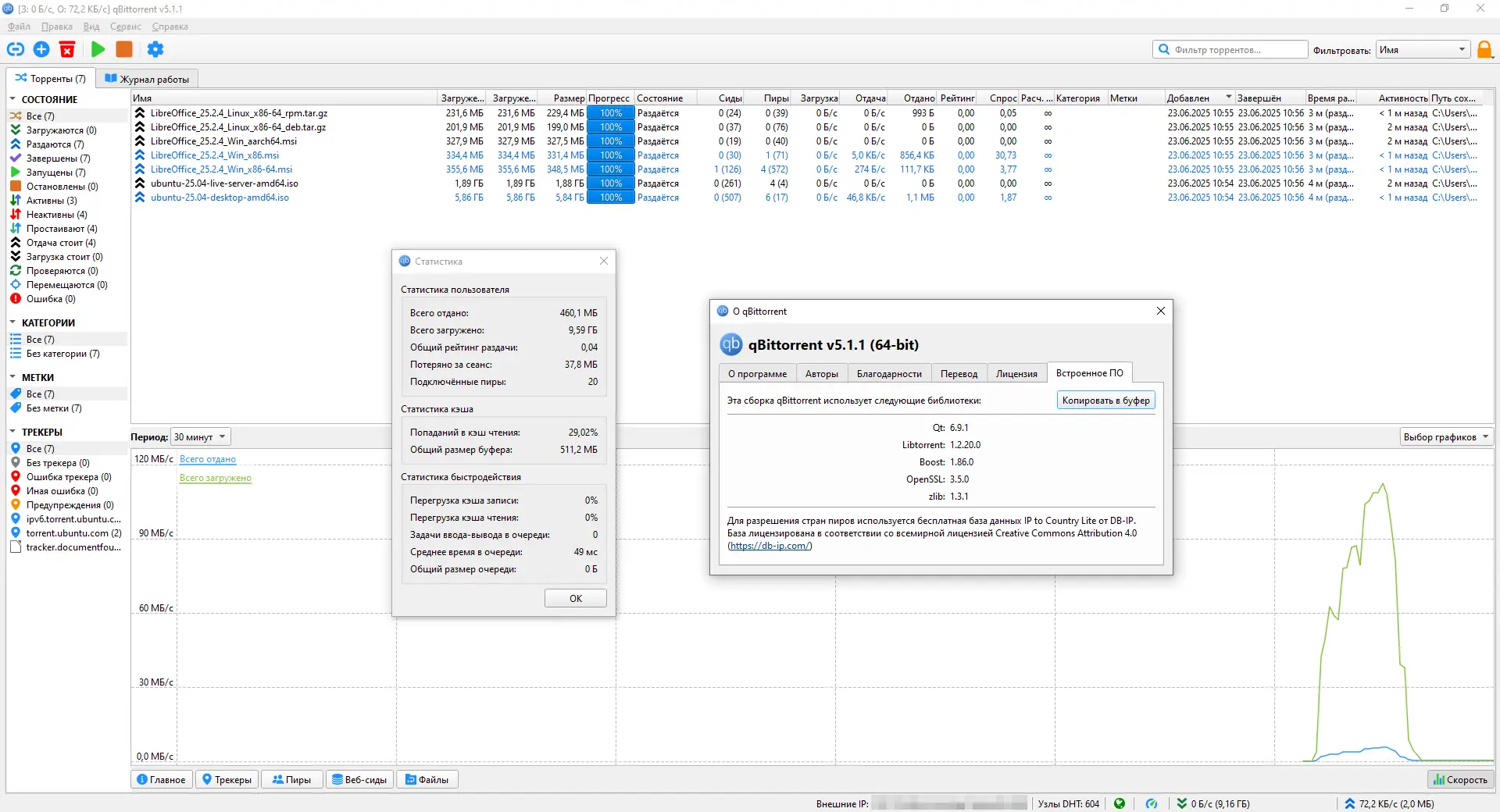The image size is (1500, 812).
Task: Click the add torrent link icon
Action: point(16,49)
